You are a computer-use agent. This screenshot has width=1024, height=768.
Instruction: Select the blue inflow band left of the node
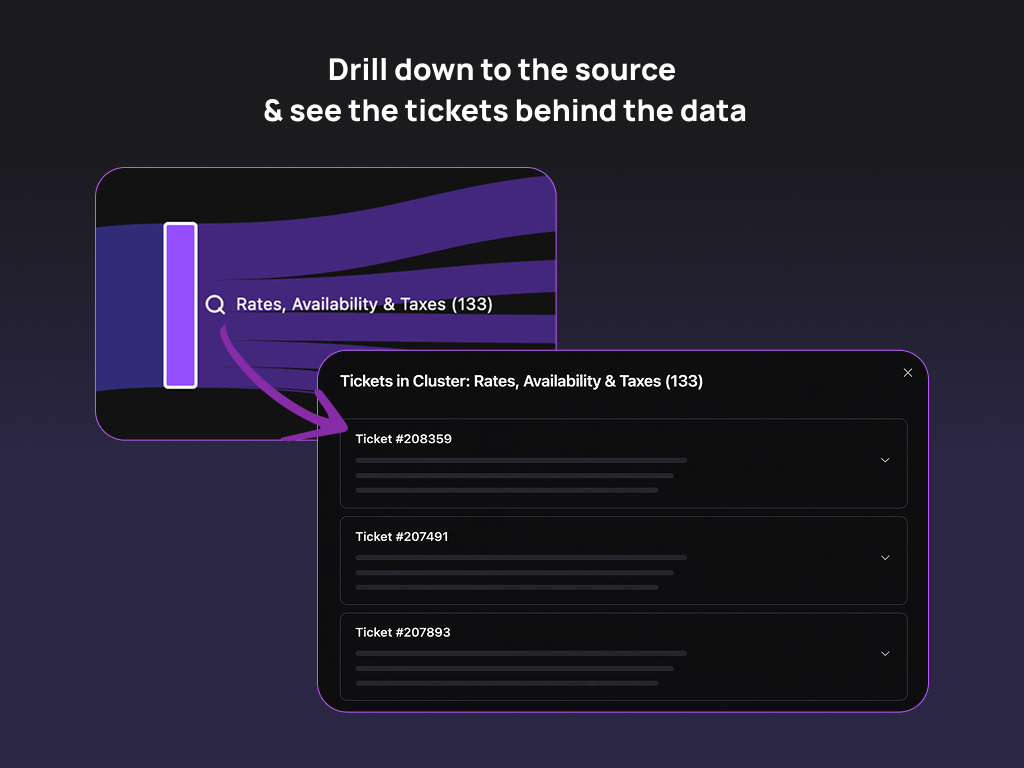tap(130, 305)
